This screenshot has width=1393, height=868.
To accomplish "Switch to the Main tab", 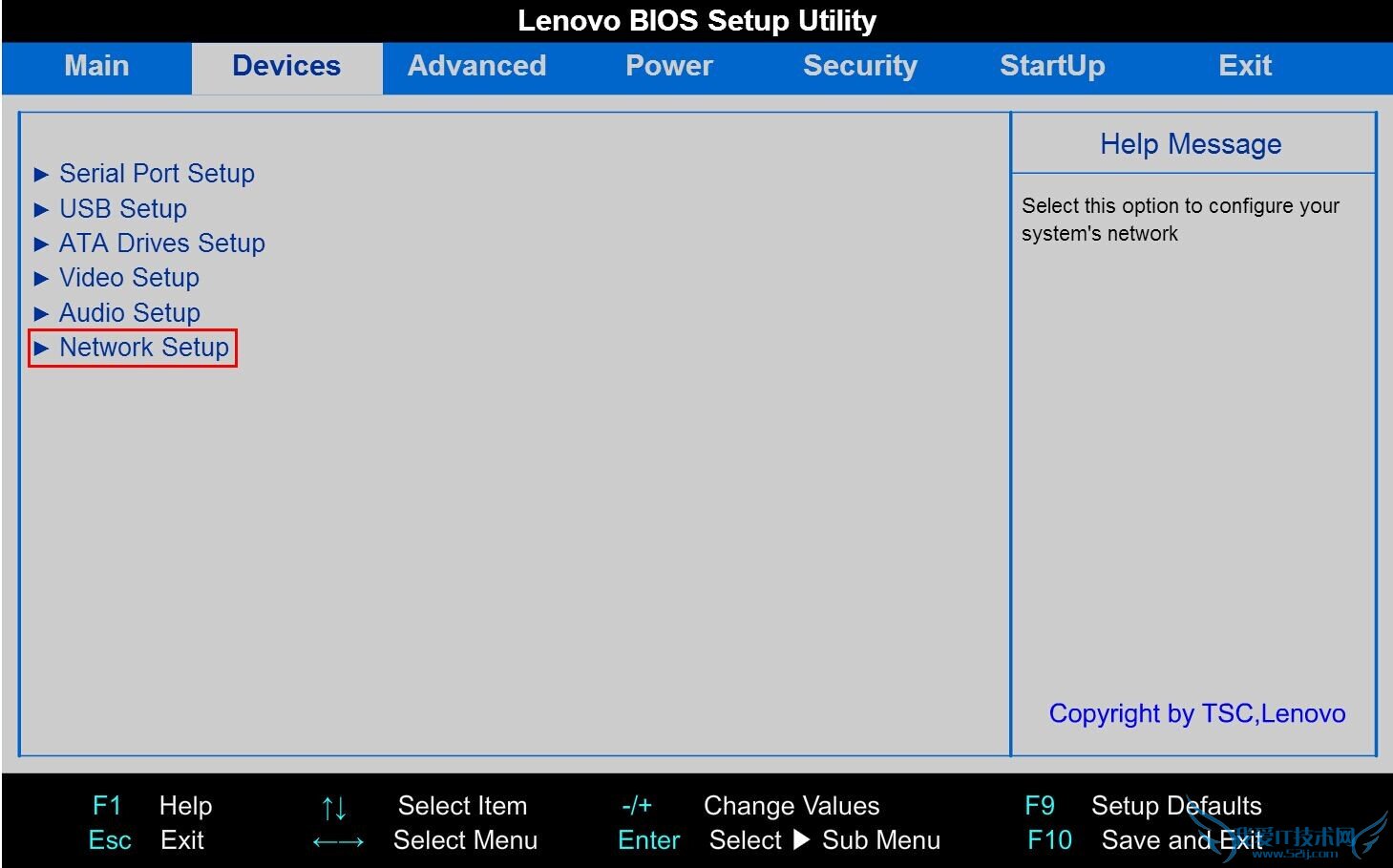I will (x=96, y=66).
